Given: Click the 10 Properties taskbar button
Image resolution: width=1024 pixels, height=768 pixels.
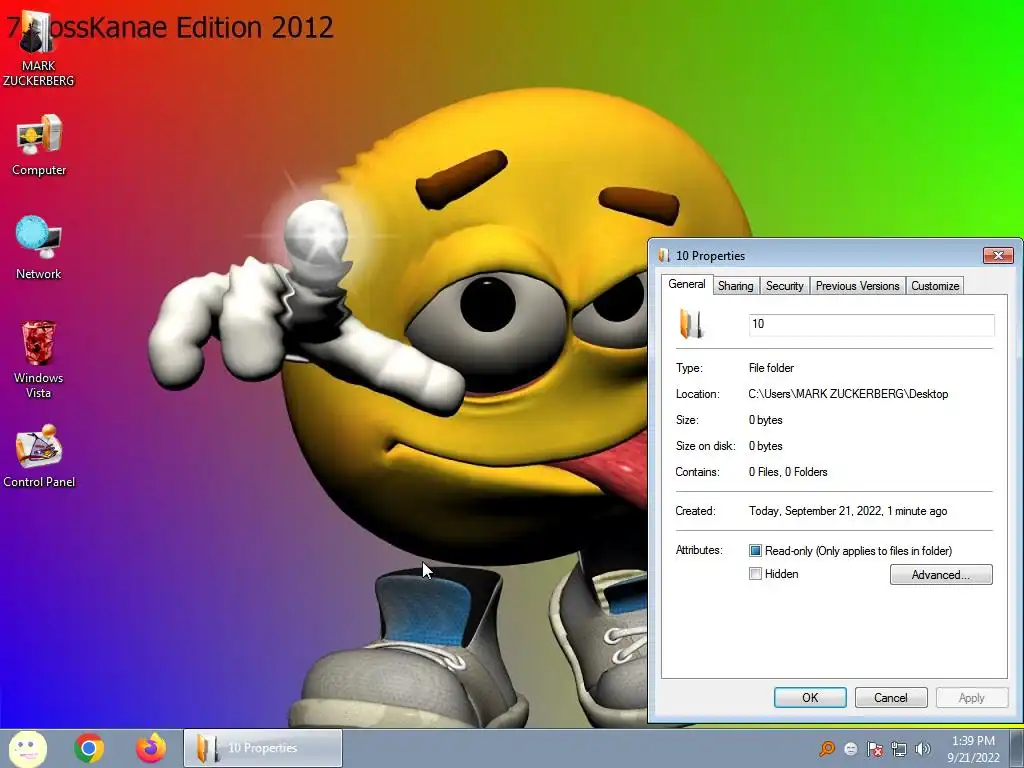Looking at the screenshot, I should pos(263,748).
